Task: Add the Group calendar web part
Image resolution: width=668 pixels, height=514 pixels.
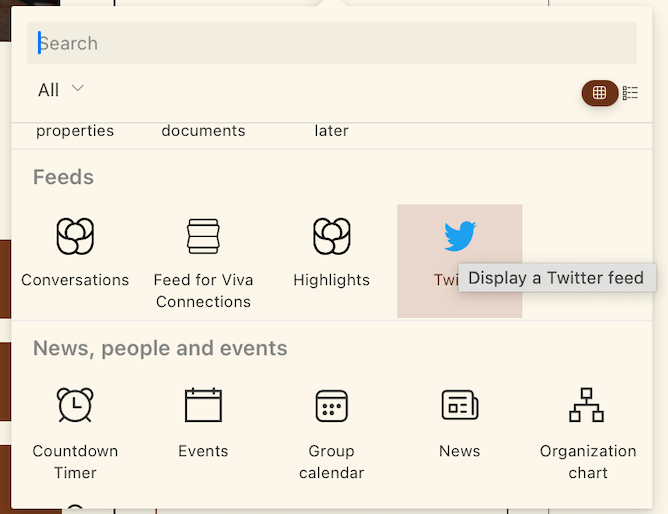Action: [331, 433]
